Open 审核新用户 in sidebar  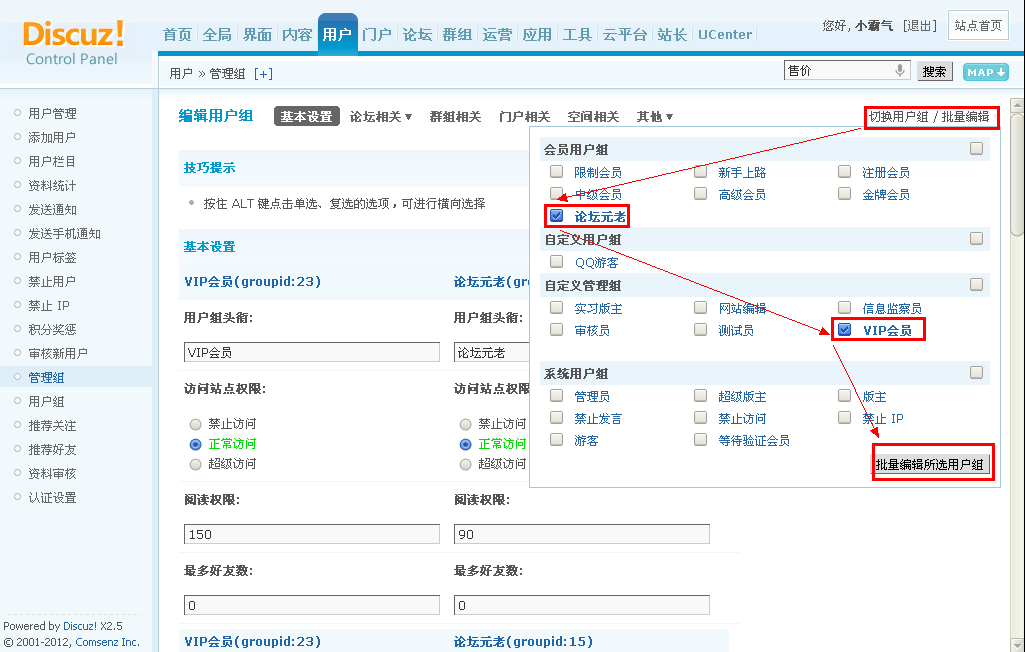coord(58,353)
